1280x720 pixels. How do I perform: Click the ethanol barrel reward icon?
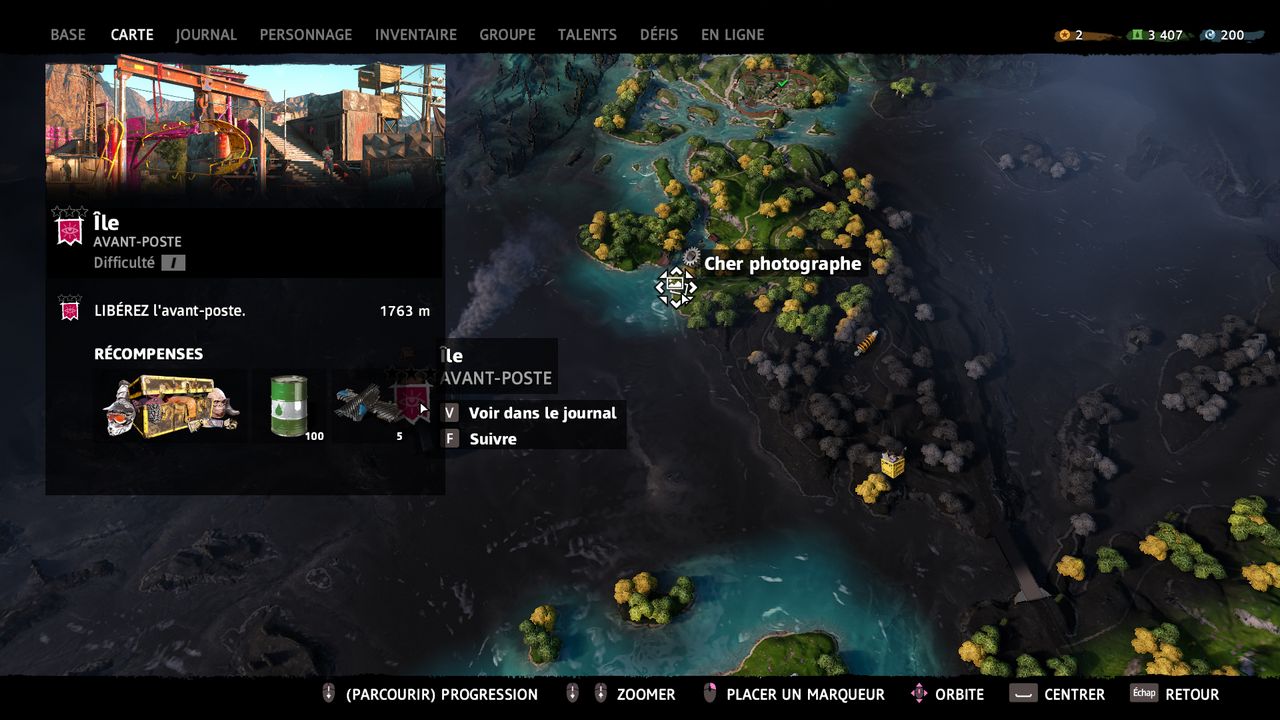[x=289, y=406]
